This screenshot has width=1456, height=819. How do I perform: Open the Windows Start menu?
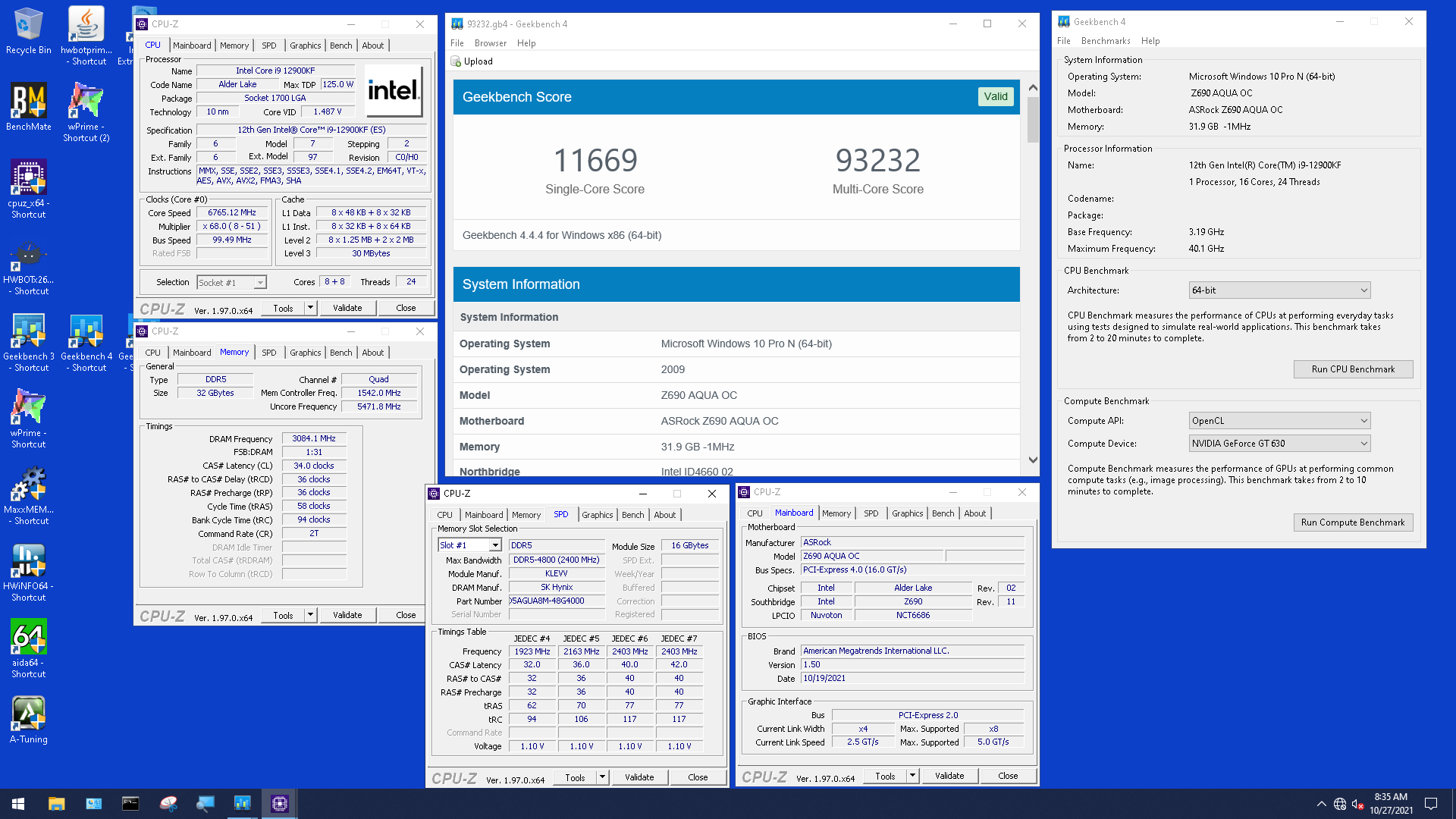18,804
